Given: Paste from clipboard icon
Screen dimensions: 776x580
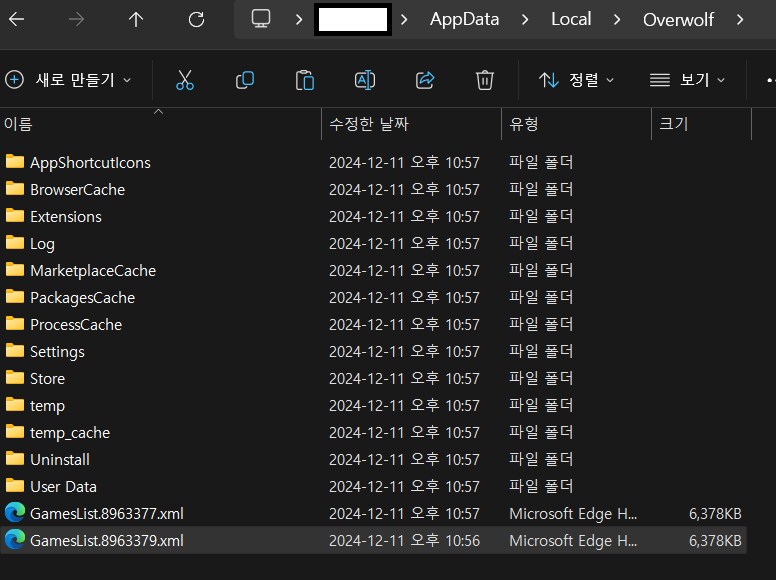Looking at the screenshot, I should [x=305, y=80].
